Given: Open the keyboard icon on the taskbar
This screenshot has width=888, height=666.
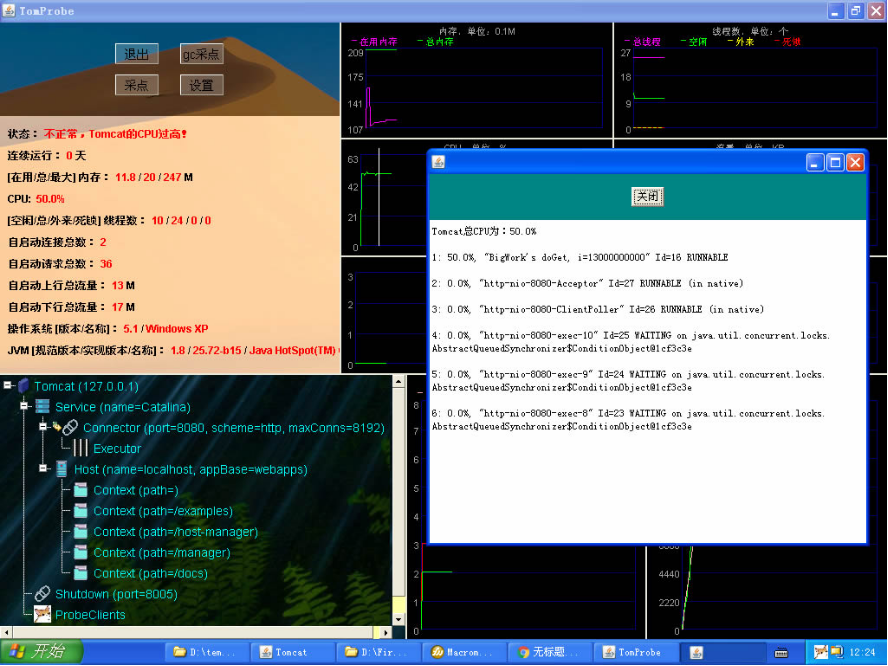Looking at the screenshot, I should pos(781,652).
